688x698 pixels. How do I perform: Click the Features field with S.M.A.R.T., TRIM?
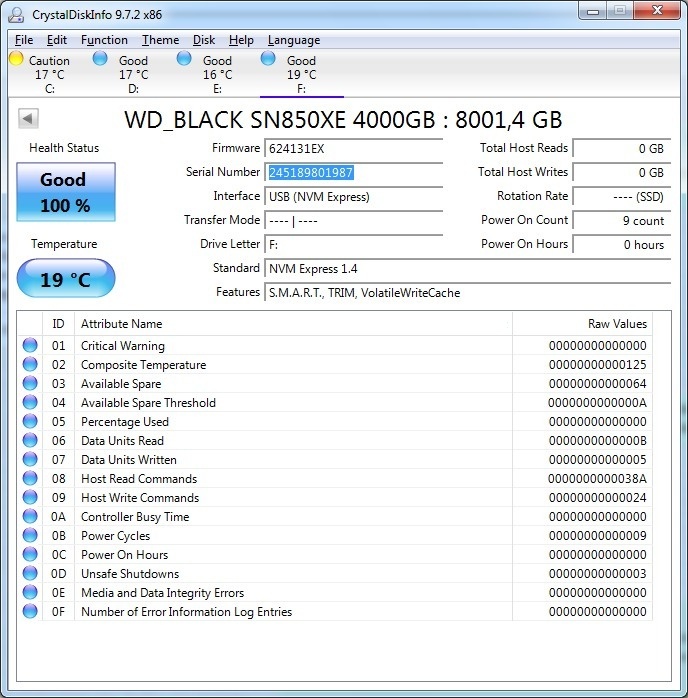coord(468,292)
